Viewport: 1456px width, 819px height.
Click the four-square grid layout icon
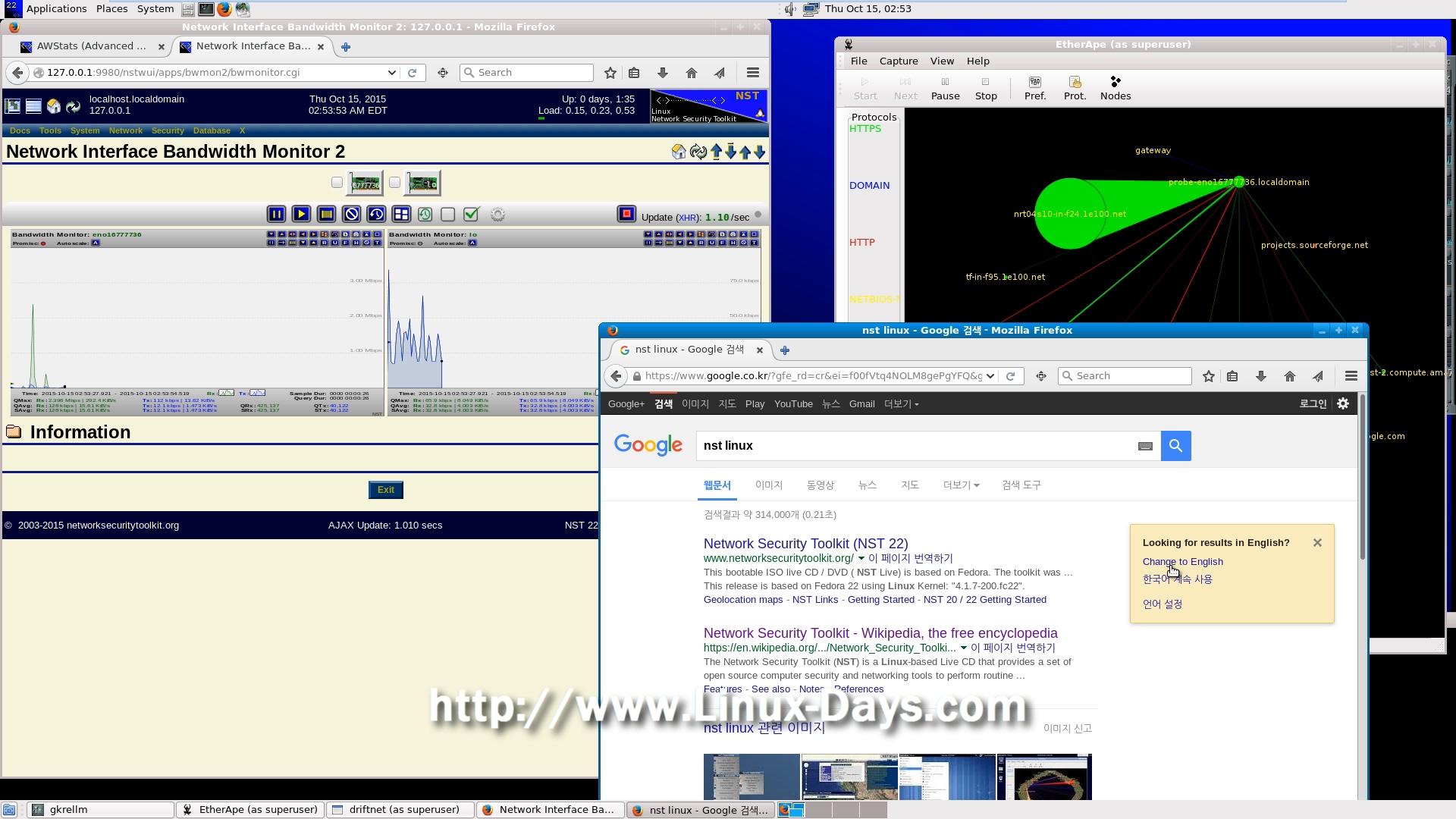pos(401,215)
